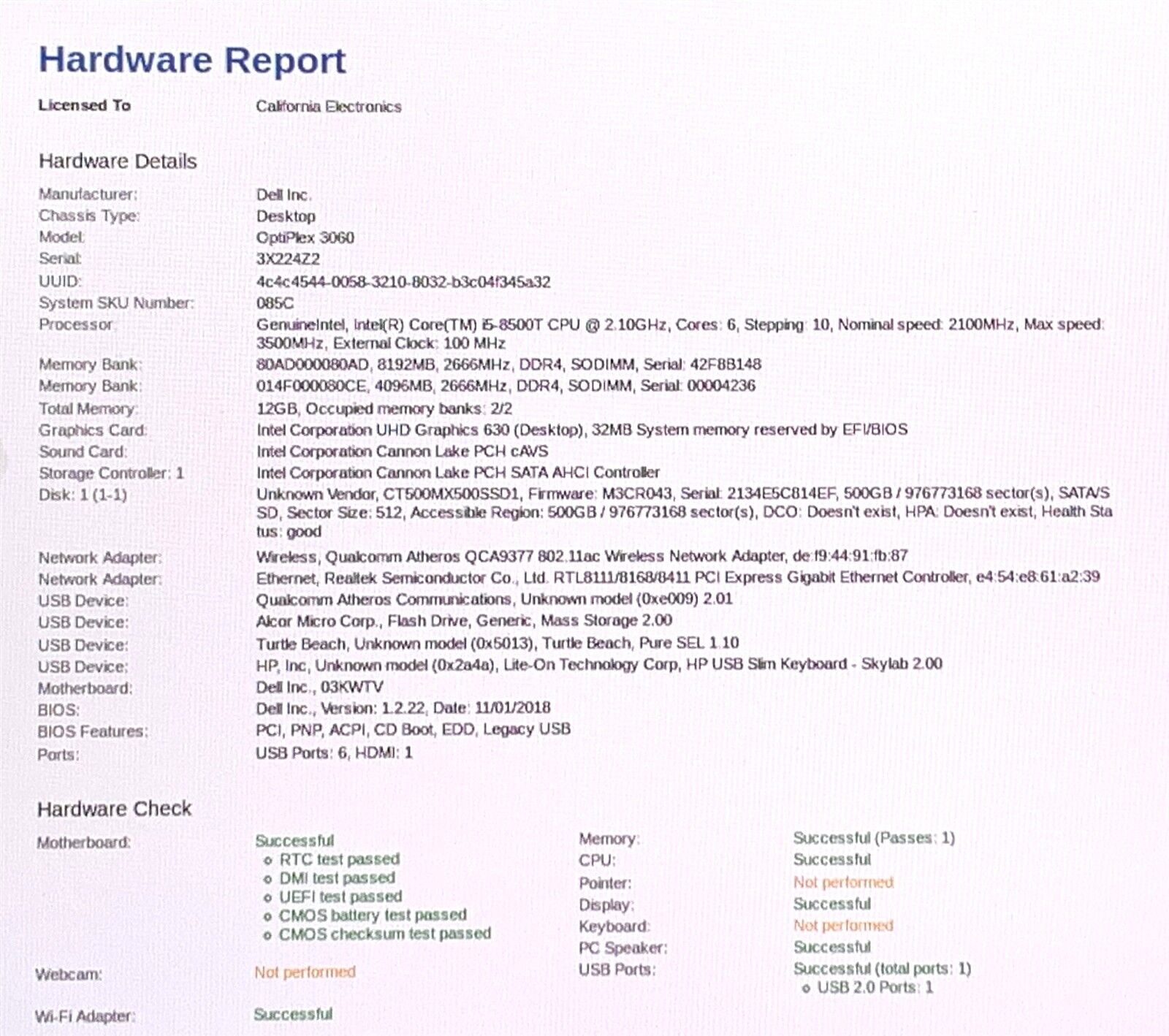Select the Turtle Beach Pure SEL USB device
The image size is (1169, 1036).
coord(497,643)
